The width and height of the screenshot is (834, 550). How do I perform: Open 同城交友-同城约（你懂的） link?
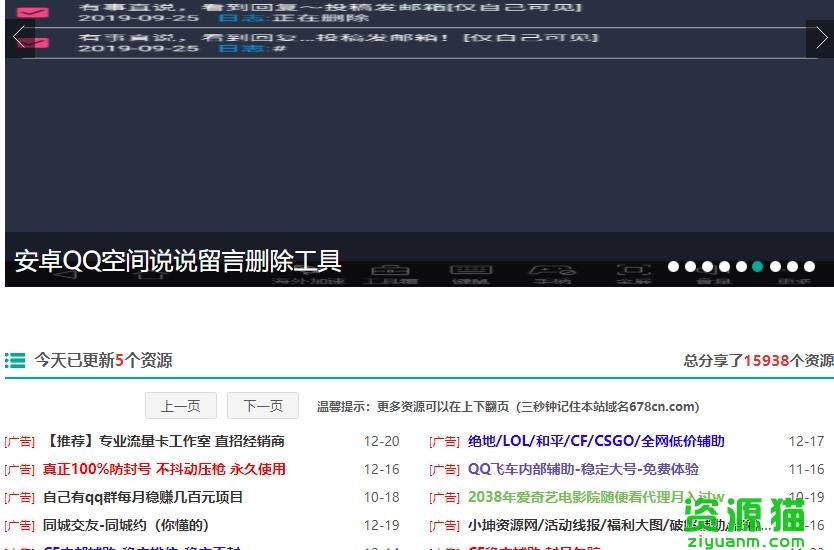pos(126,525)
